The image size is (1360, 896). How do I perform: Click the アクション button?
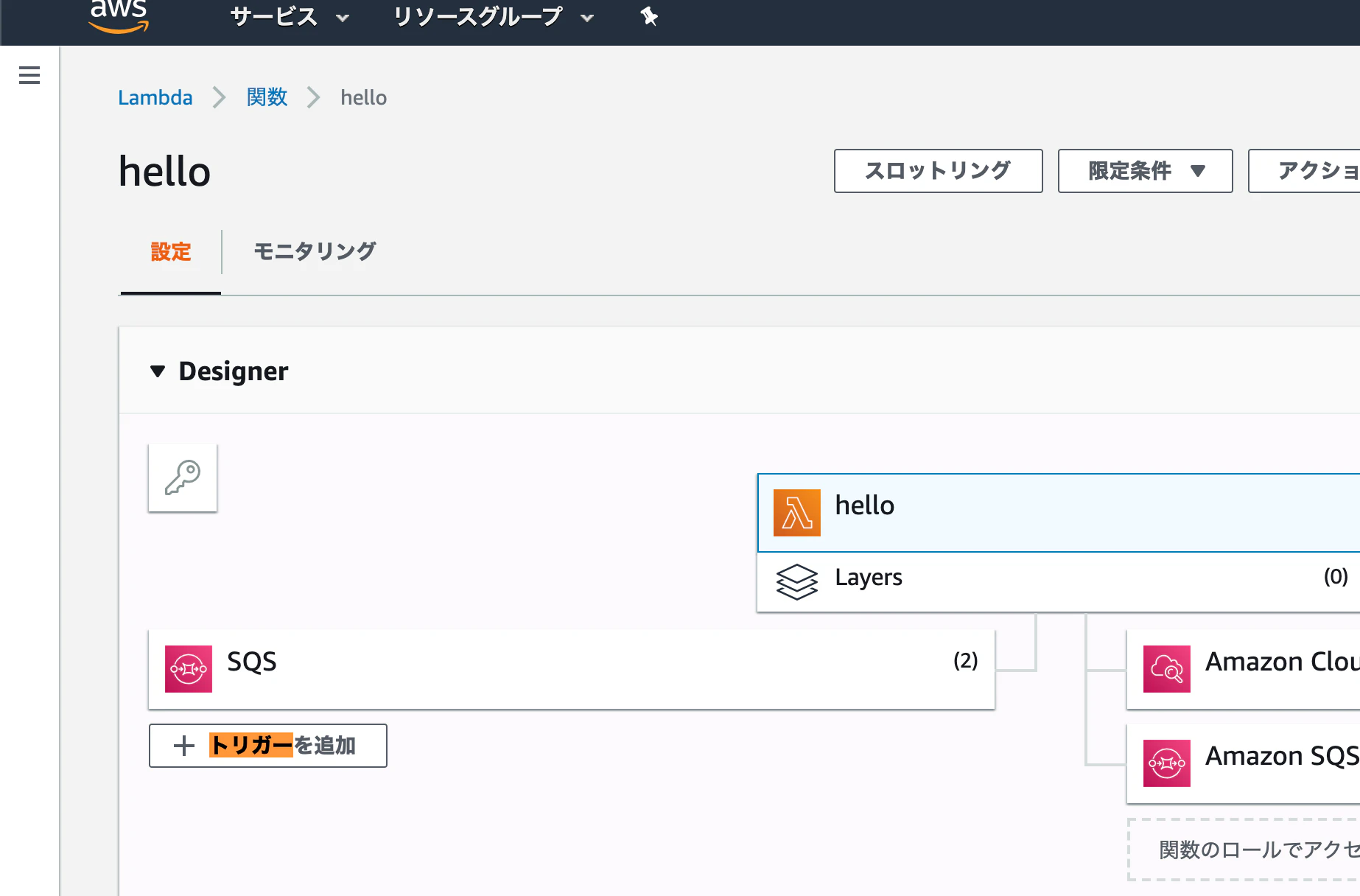coord(1305,171)
